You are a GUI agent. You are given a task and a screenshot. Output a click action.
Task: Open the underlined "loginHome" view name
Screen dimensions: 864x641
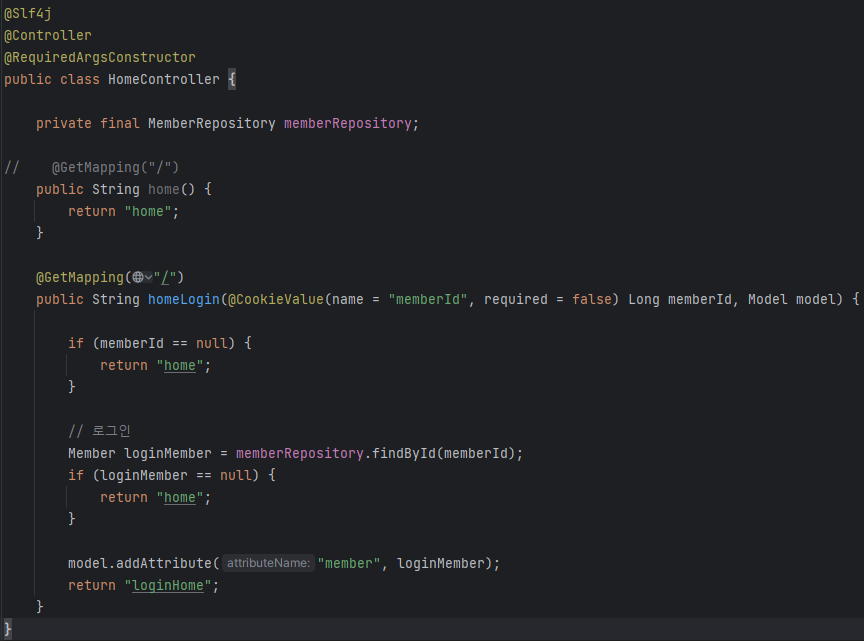168,585
